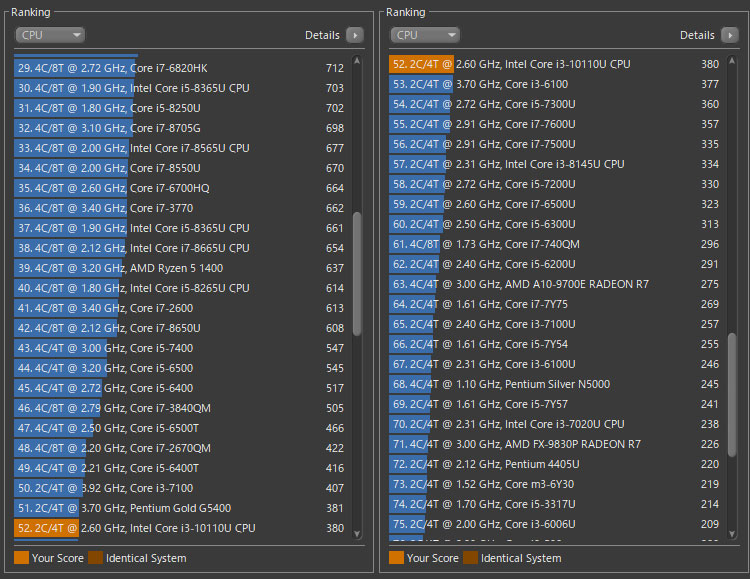Select row 31 Core i5-8250U
Screen dimensions: 750x579
182,108
